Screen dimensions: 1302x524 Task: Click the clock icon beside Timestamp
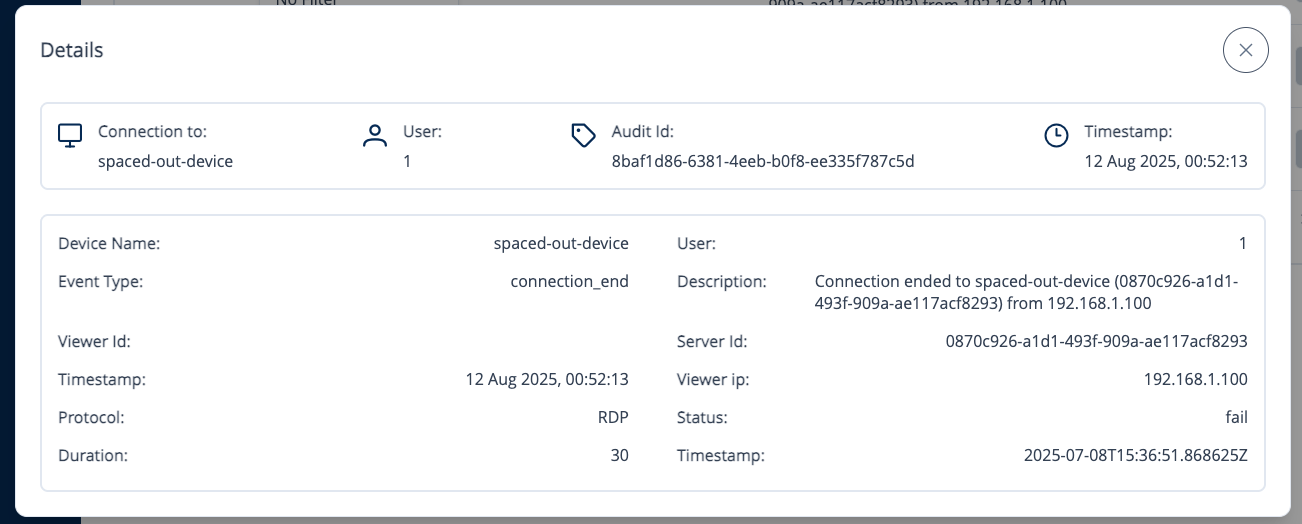coord(1056,136)
